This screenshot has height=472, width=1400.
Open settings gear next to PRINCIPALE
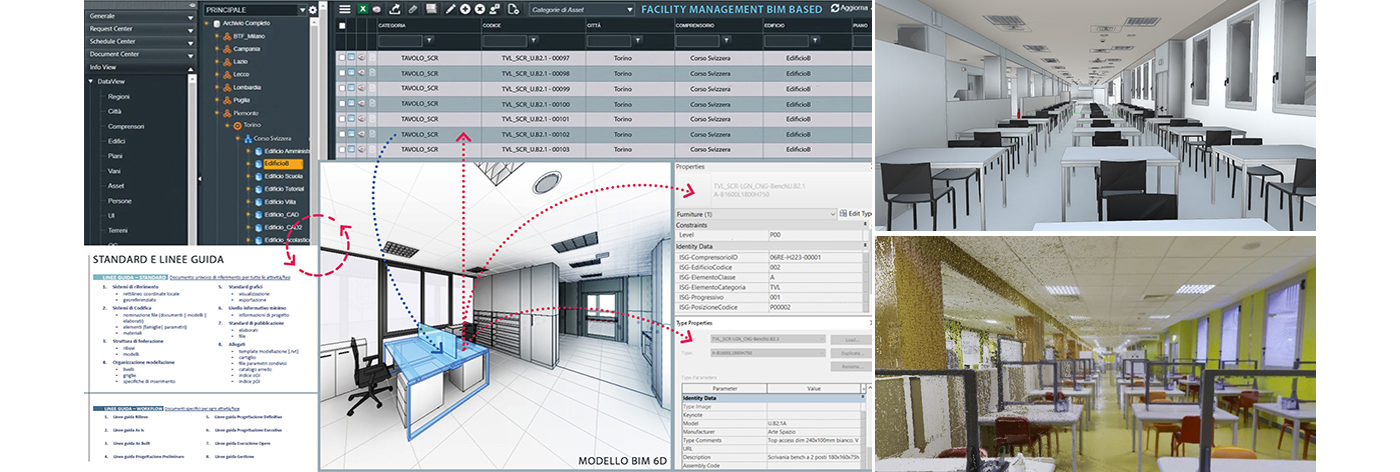click(x=313, y=10)
